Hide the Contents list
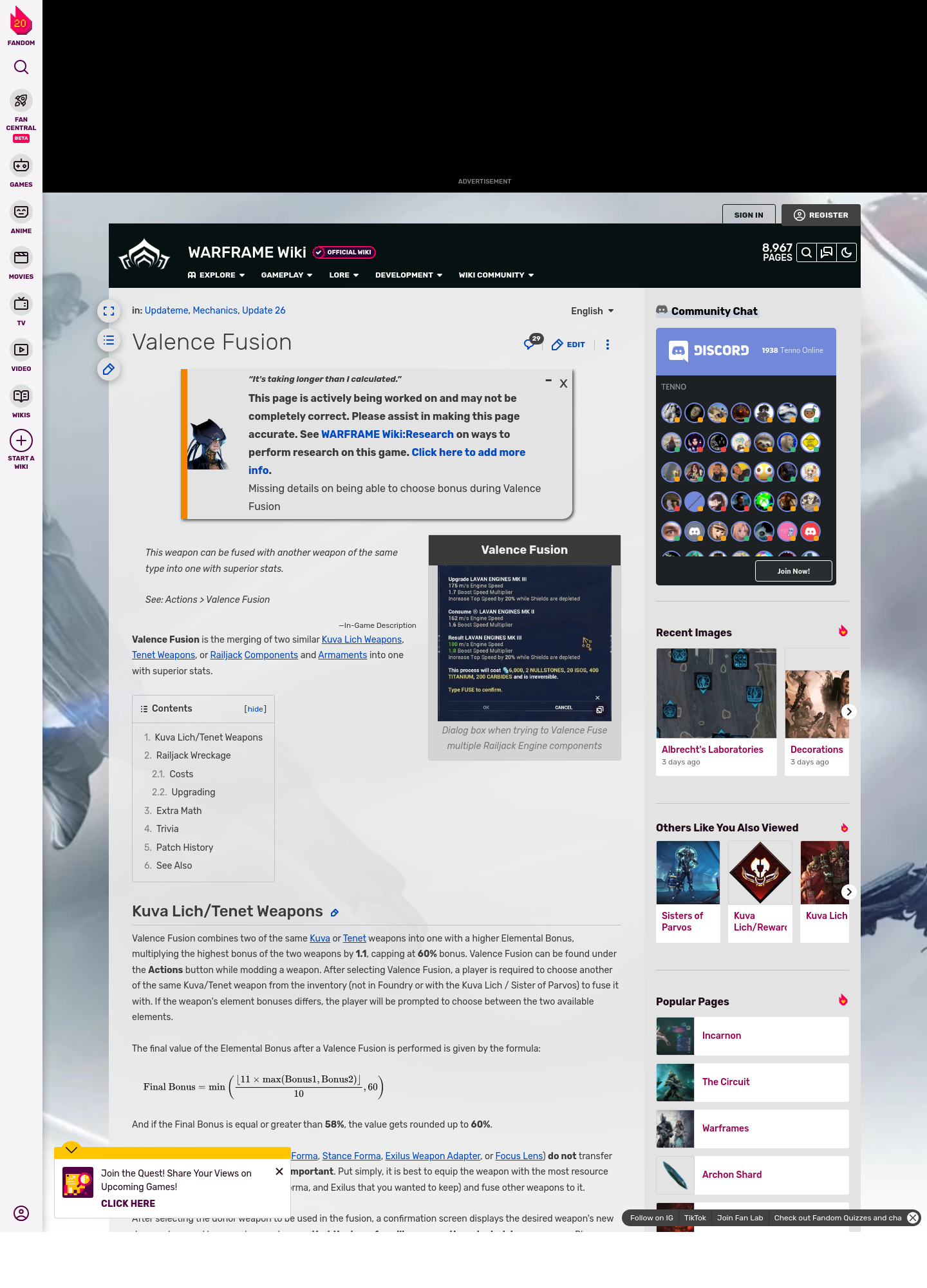Viewport: 927px width, 1288px height. (256, 709)
